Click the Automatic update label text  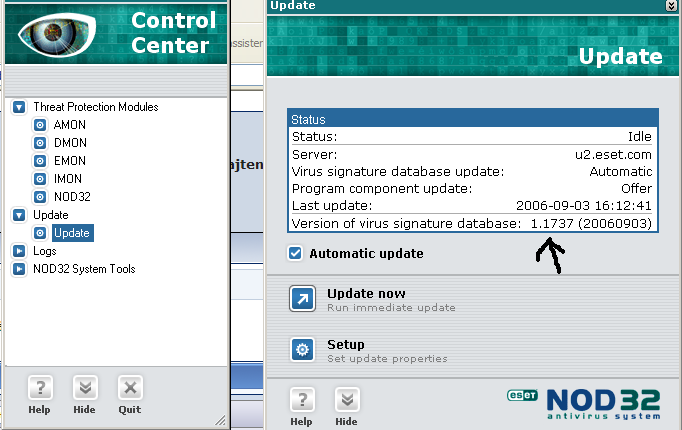click(366, 253)
